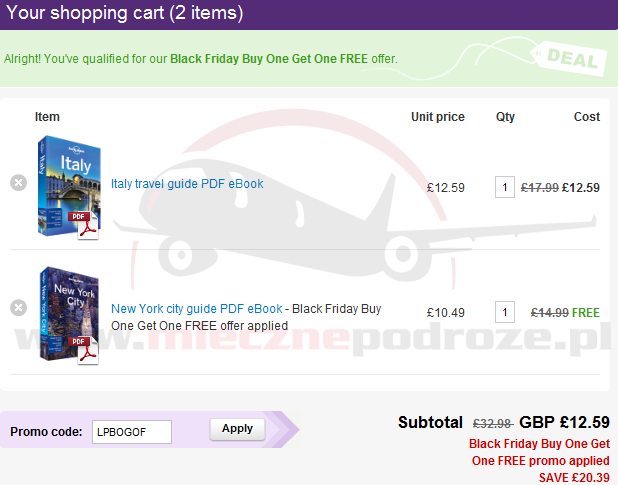618x485 pixels.
Task: Click quantity field for Italy guide
Action: coord(505,187)
